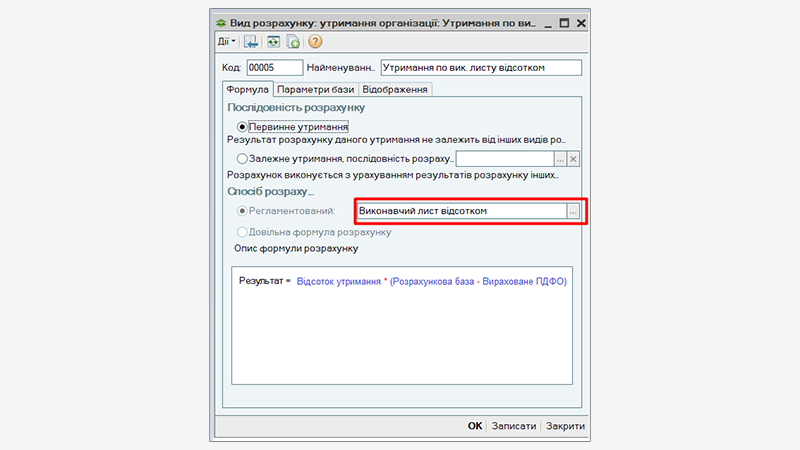Maximize the Вид розрахунку window
This screenshot has width=800, height=450.
click(x=563, y=22)
